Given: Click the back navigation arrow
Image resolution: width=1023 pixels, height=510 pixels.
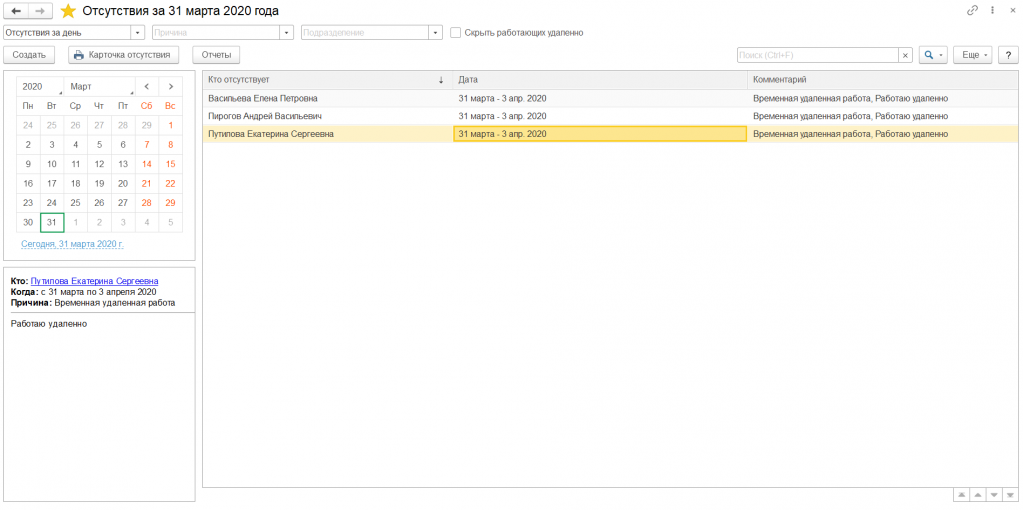Looking at the screenshot, I should 16,10.
